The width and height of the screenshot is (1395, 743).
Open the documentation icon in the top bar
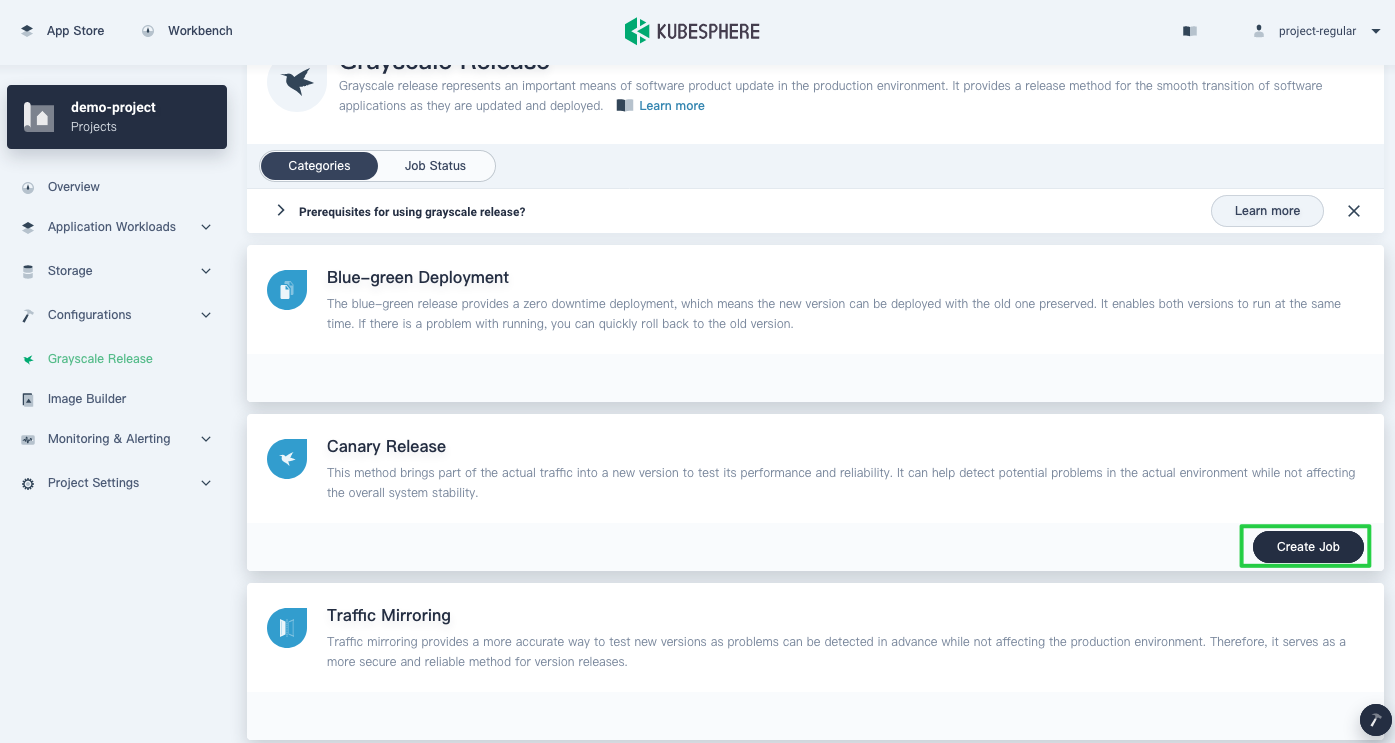click(x=1189, y=31)
